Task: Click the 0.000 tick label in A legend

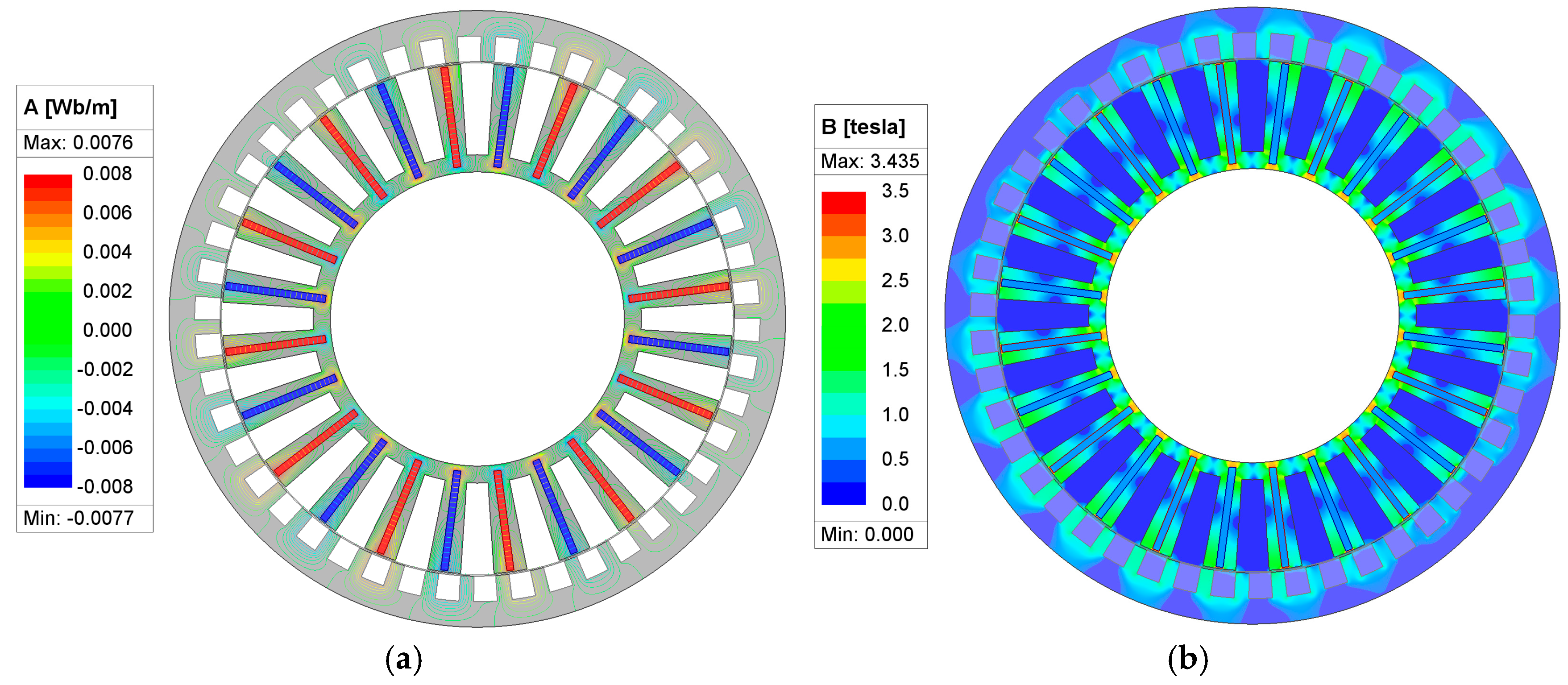Action: point(107,330)
